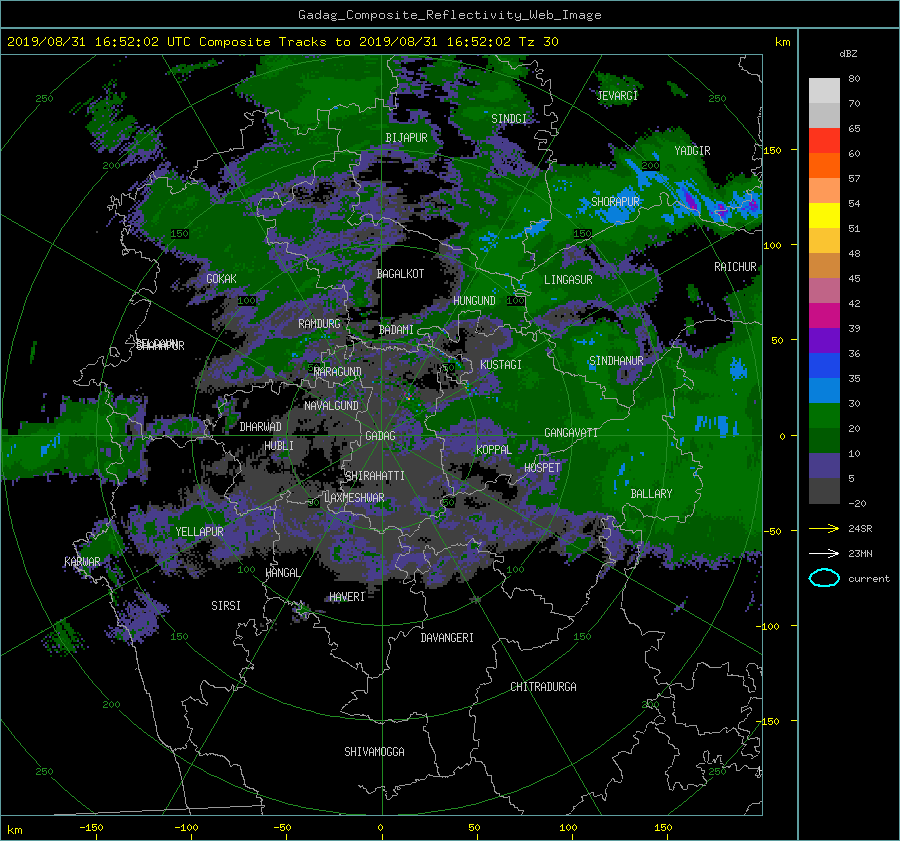Click the purple storm cell near Yadgir
The width and height of the screenshot is (900, 841).
click(x=692, y=201)
